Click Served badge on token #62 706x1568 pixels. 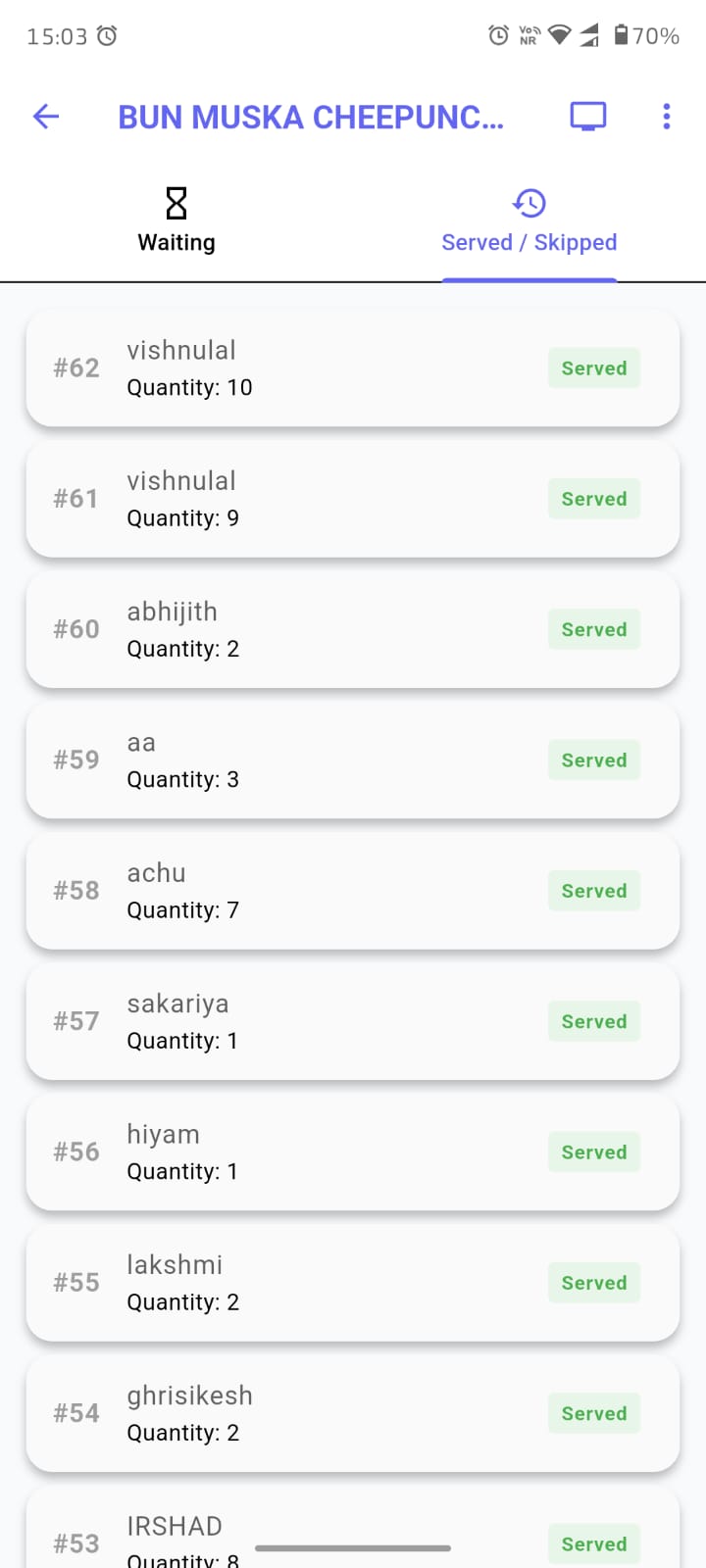[x=593, y=368]
